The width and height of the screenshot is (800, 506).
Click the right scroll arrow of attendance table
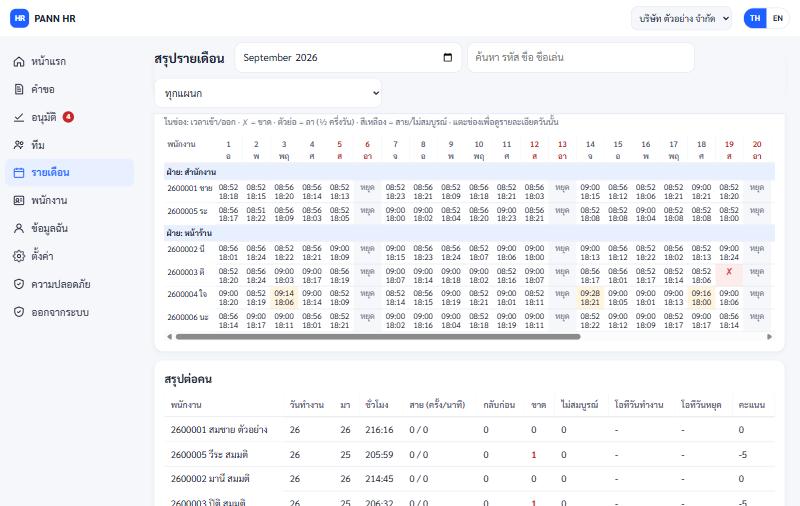pos(769,337)
